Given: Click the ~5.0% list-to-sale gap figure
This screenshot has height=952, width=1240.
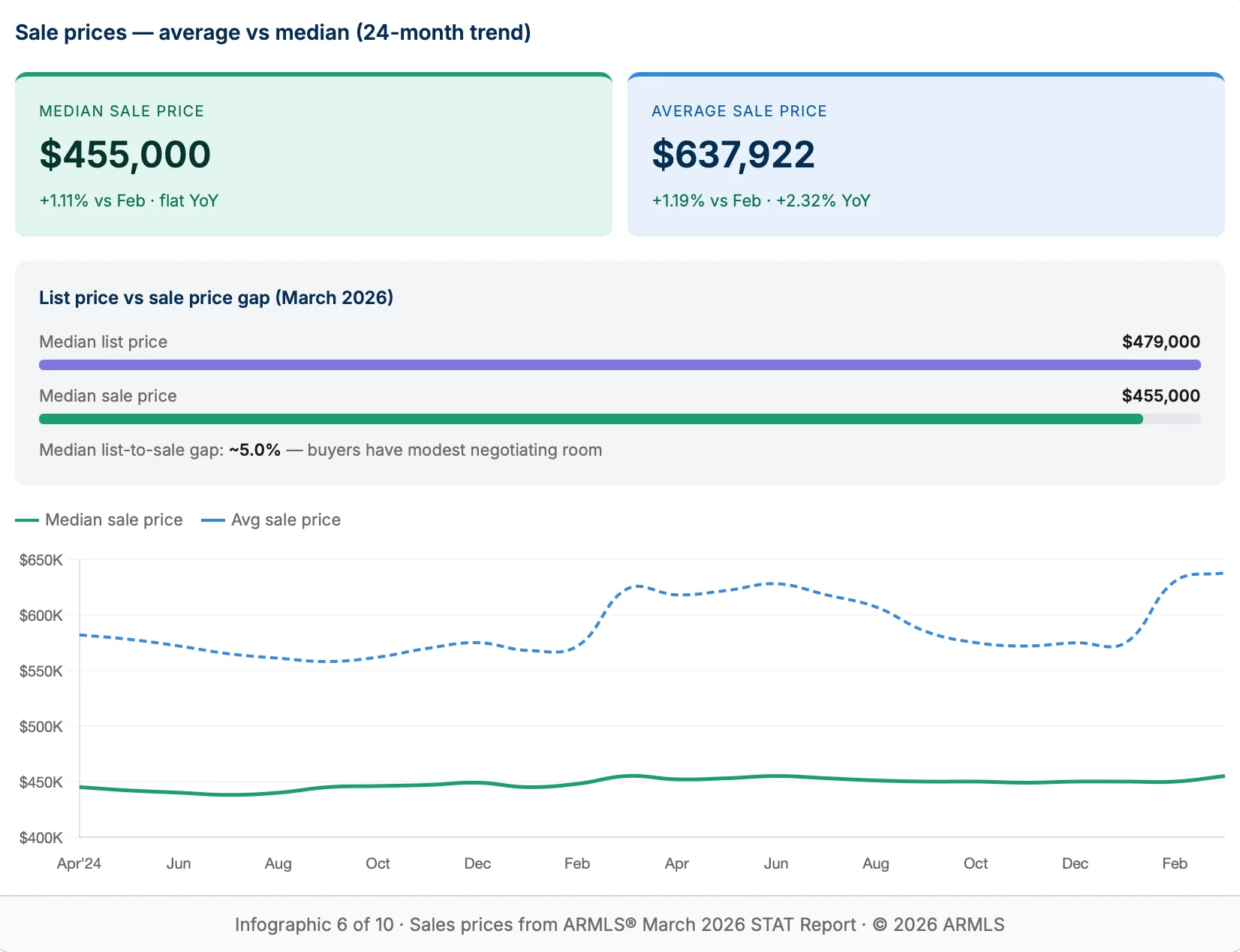Looking at the screenshot, I should [254, 450].
